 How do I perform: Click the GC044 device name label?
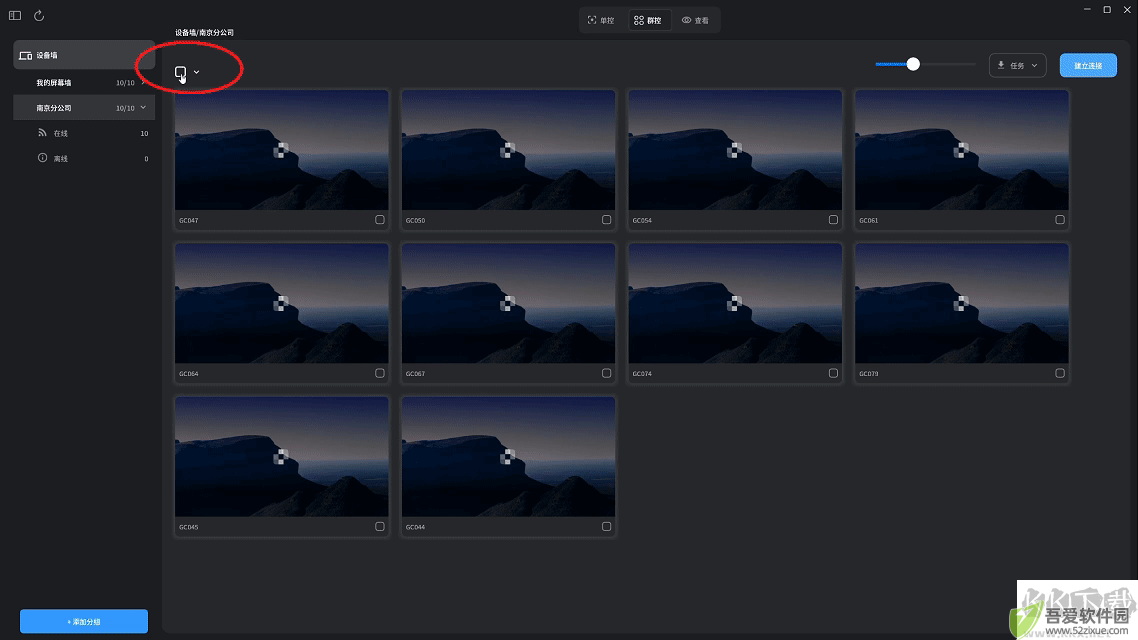(415, 528)
